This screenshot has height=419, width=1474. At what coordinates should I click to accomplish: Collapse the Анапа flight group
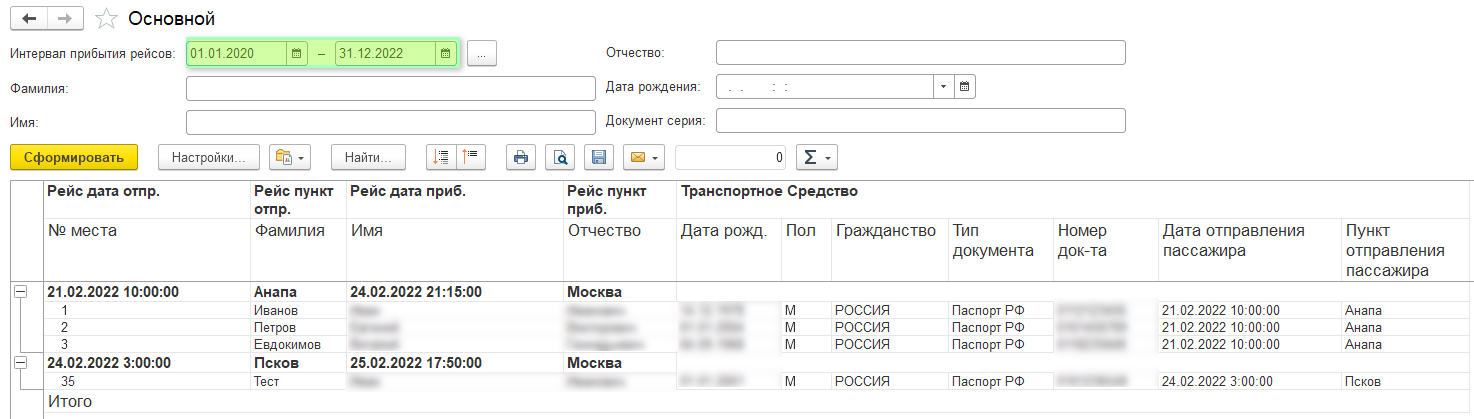(x=19, y=291)
